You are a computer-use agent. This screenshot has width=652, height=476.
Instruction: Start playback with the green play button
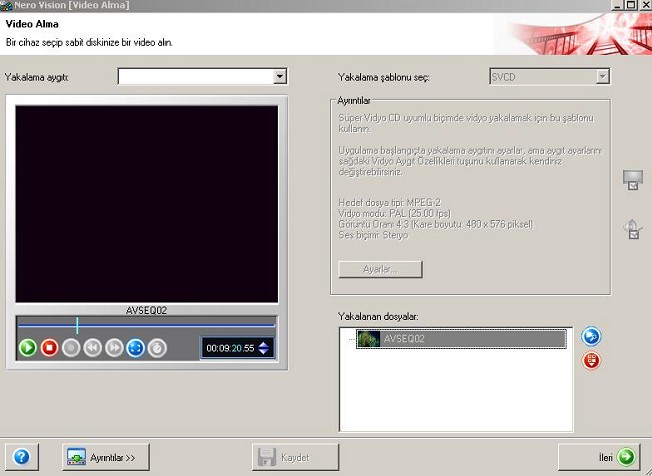click(x=28, y=348)
